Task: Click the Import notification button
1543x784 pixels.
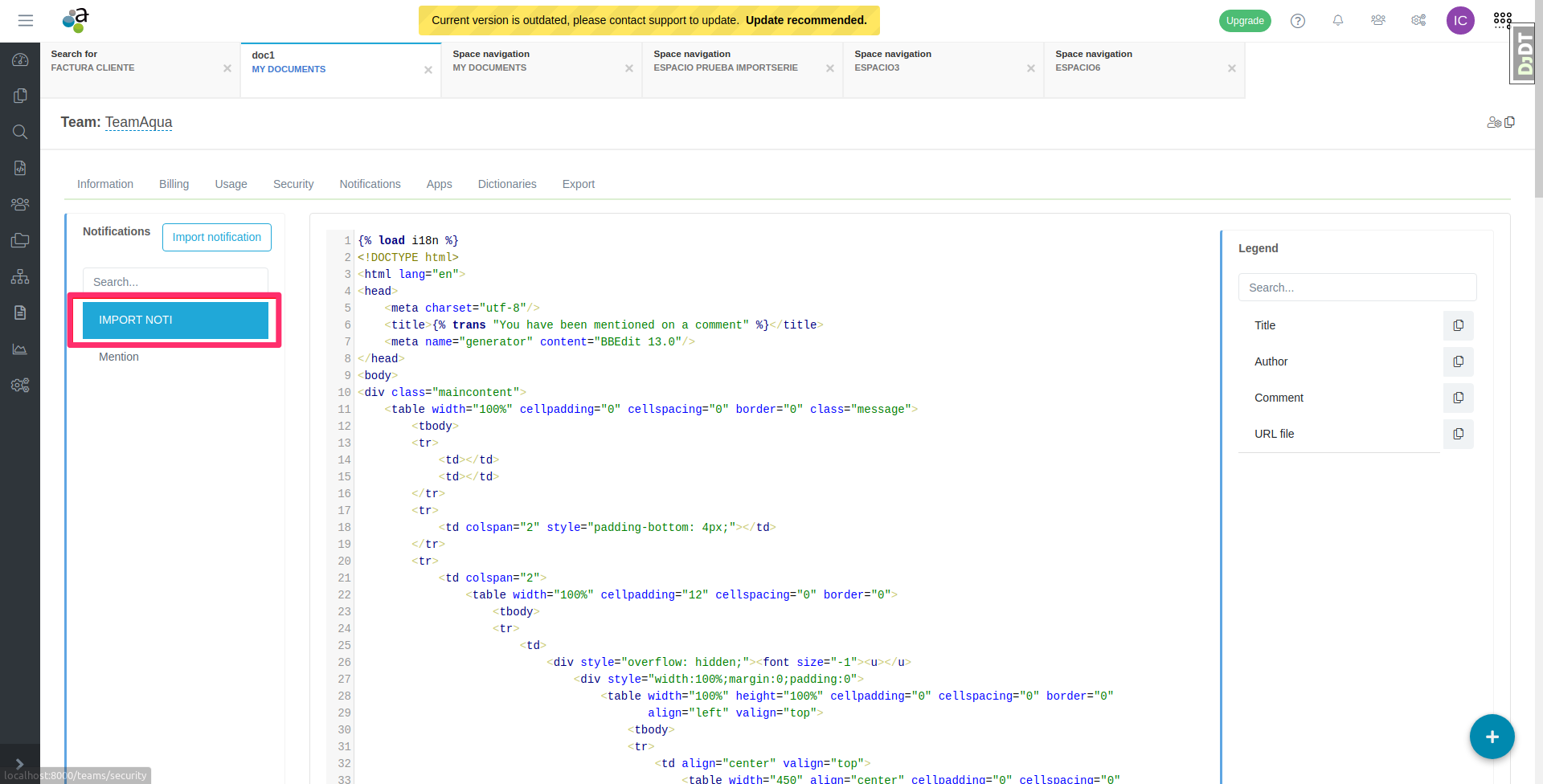Action: click(x=217, y=237)
